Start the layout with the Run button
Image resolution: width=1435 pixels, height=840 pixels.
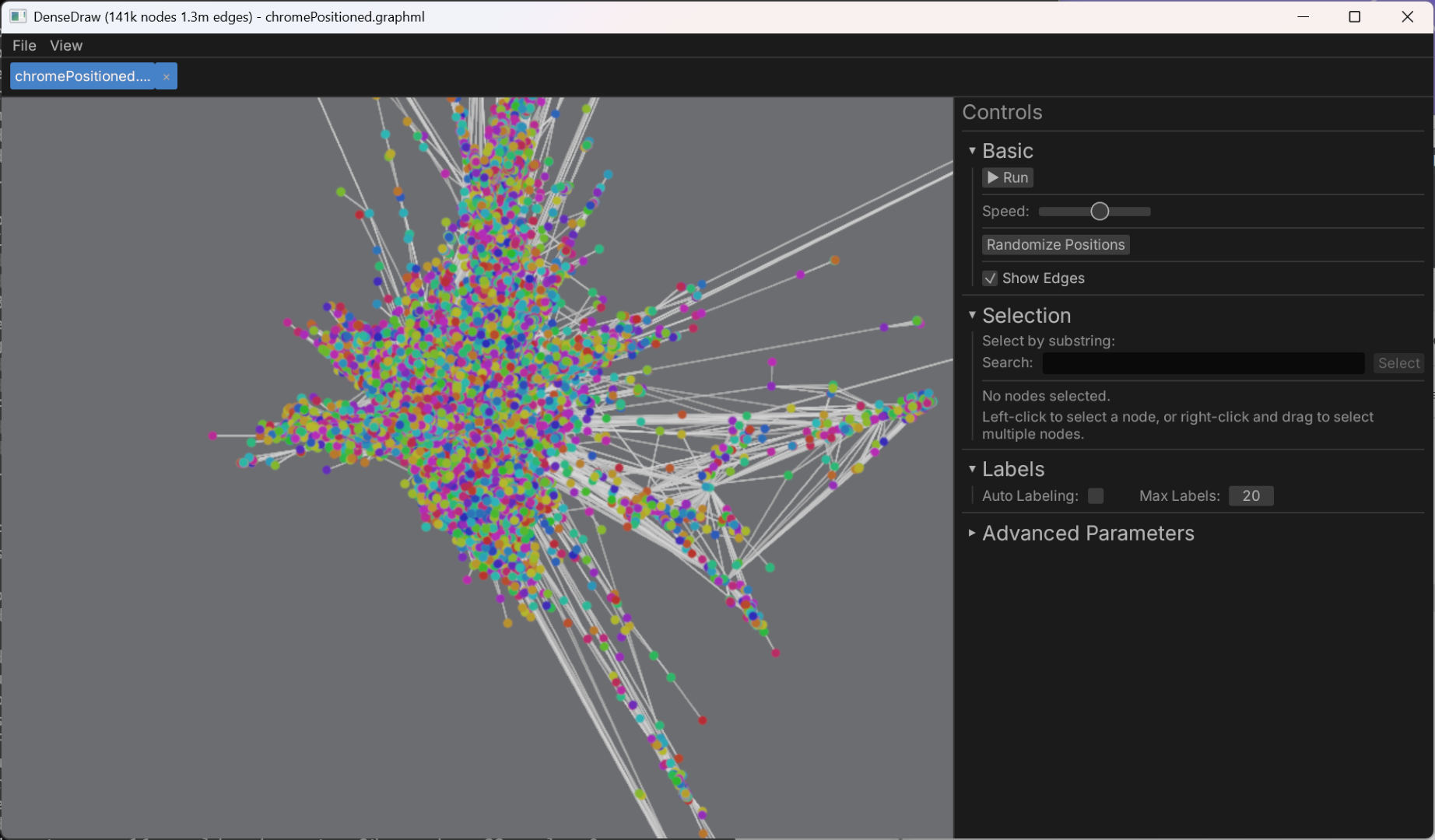[x=1007, y=177]
